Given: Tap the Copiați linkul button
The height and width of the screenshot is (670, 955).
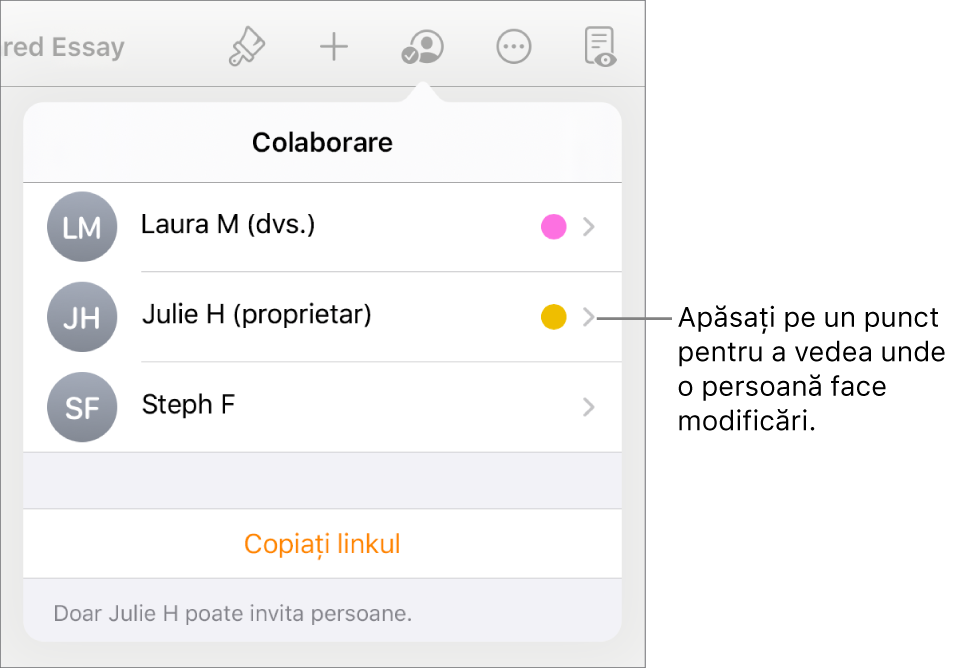Looking at the screenshot, I should click(x=322, y=544).
